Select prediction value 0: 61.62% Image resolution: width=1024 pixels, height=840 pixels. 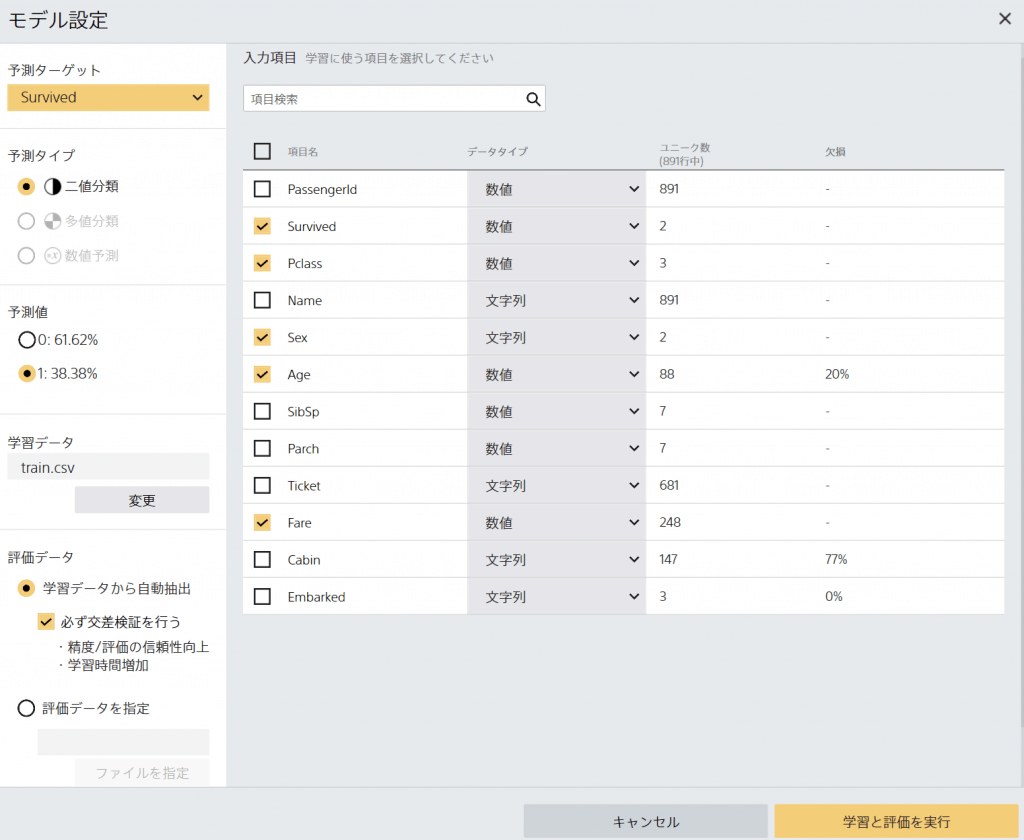[27, 340]
